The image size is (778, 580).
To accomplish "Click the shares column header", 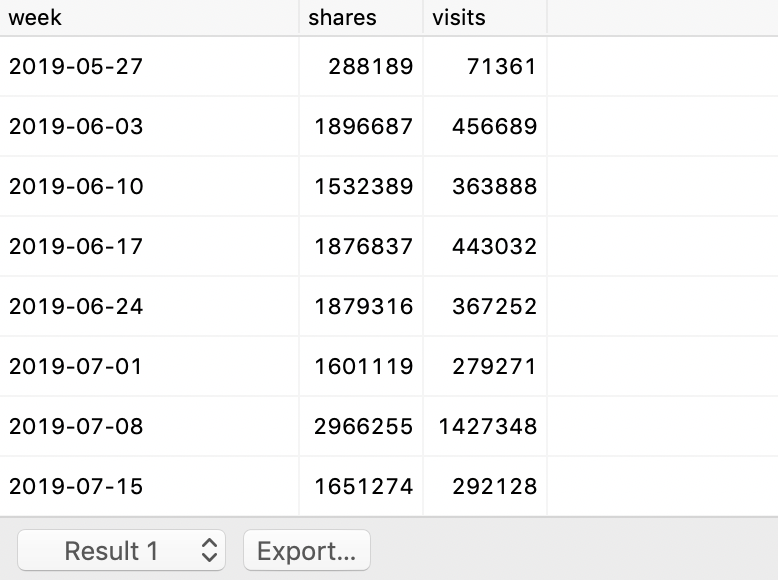I will point(343,17).
